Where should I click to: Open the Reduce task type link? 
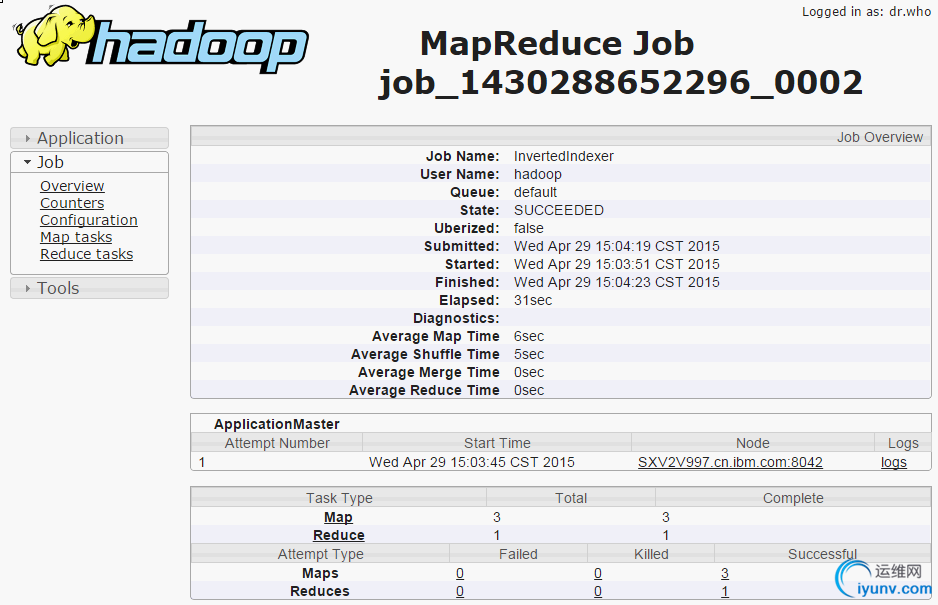(339, 535)
